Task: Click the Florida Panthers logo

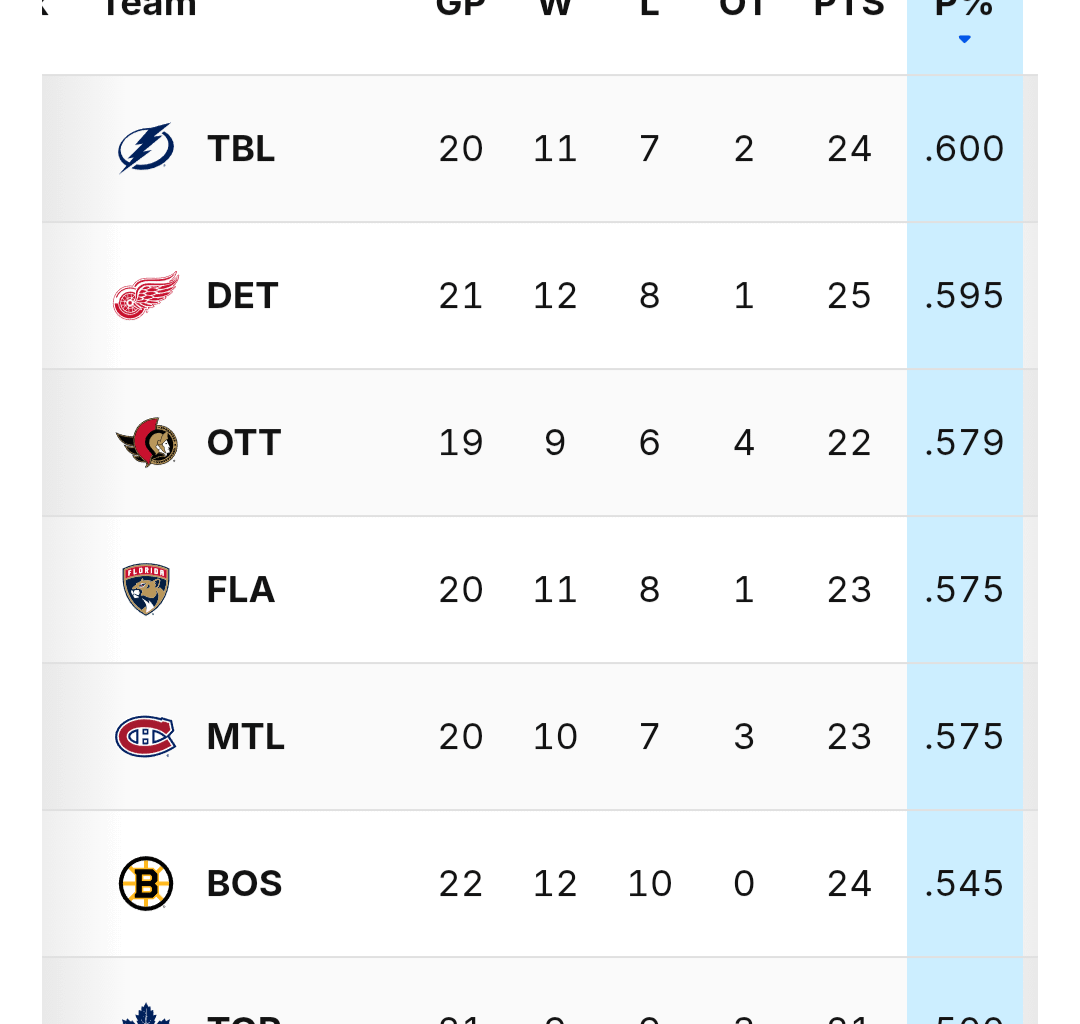Action: pyautogui.click(x=146, y=590)
